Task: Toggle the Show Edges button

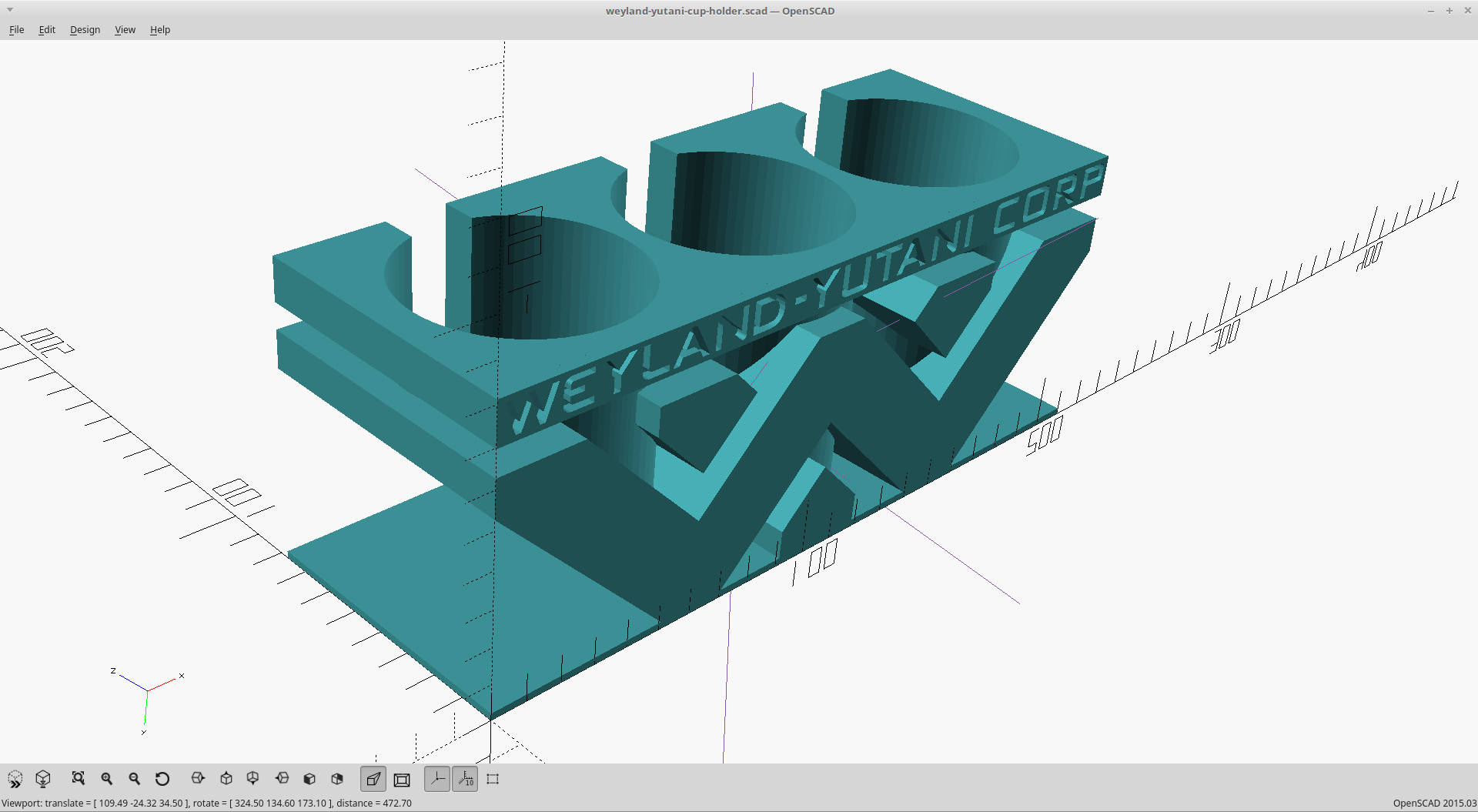Action: point(493,779)
